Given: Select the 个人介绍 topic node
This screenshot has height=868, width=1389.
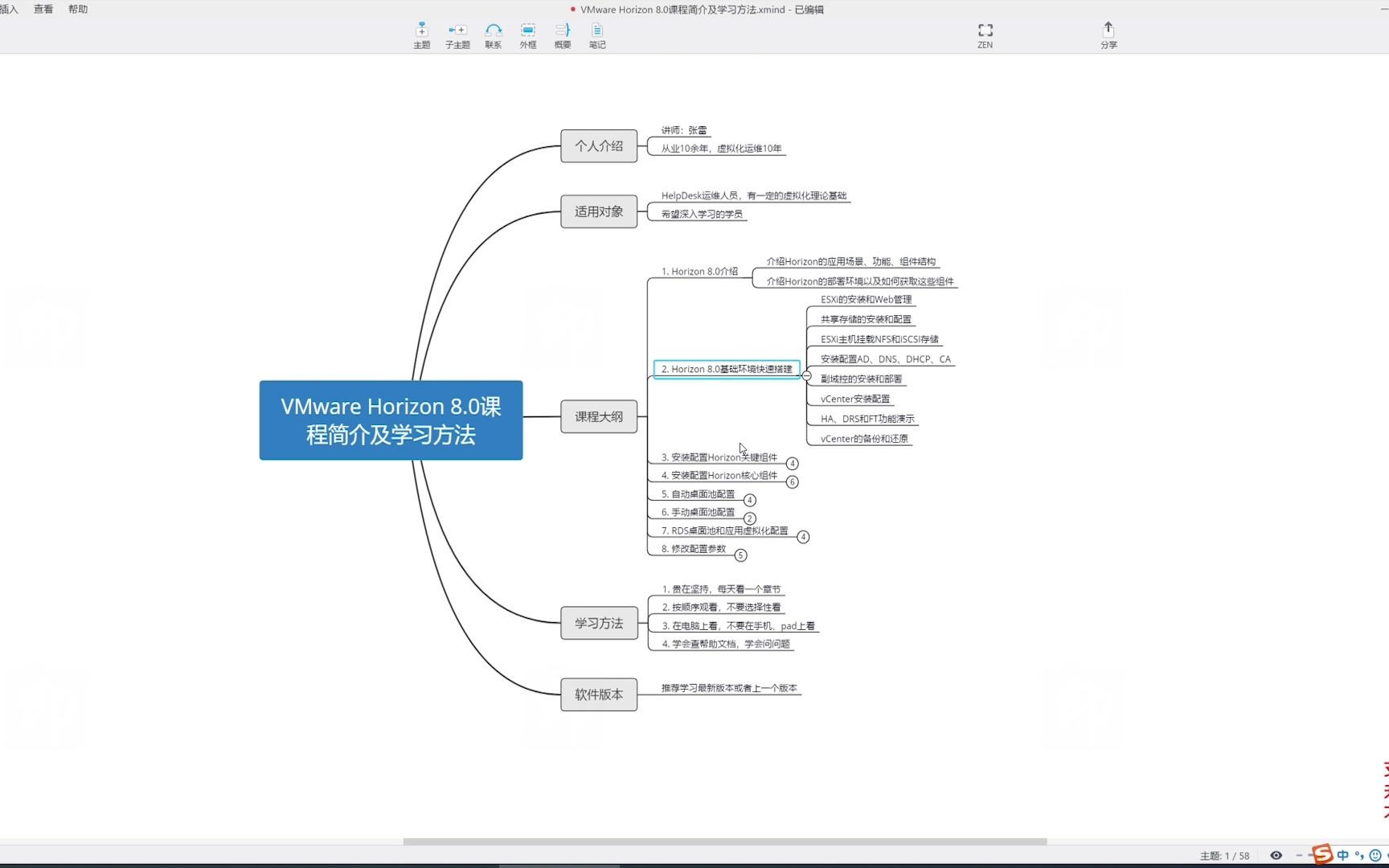Looking at the screenshot, I should pyautogui.click(x=599, y=146).
